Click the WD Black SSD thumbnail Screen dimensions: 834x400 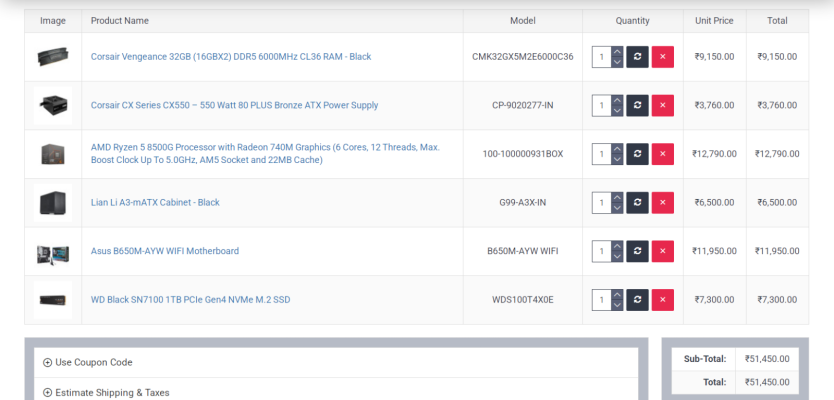[53, 300]
